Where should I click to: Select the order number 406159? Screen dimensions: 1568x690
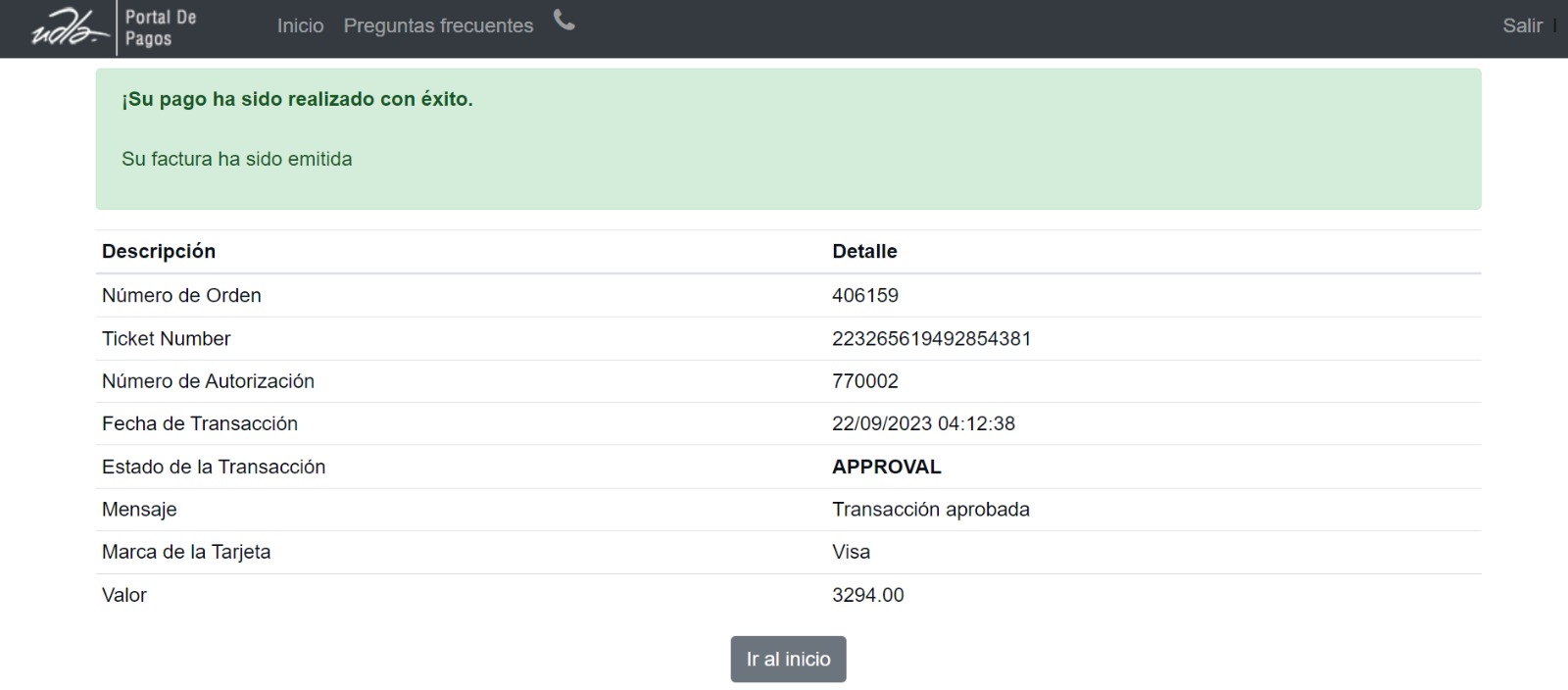[x=865, y=295]
